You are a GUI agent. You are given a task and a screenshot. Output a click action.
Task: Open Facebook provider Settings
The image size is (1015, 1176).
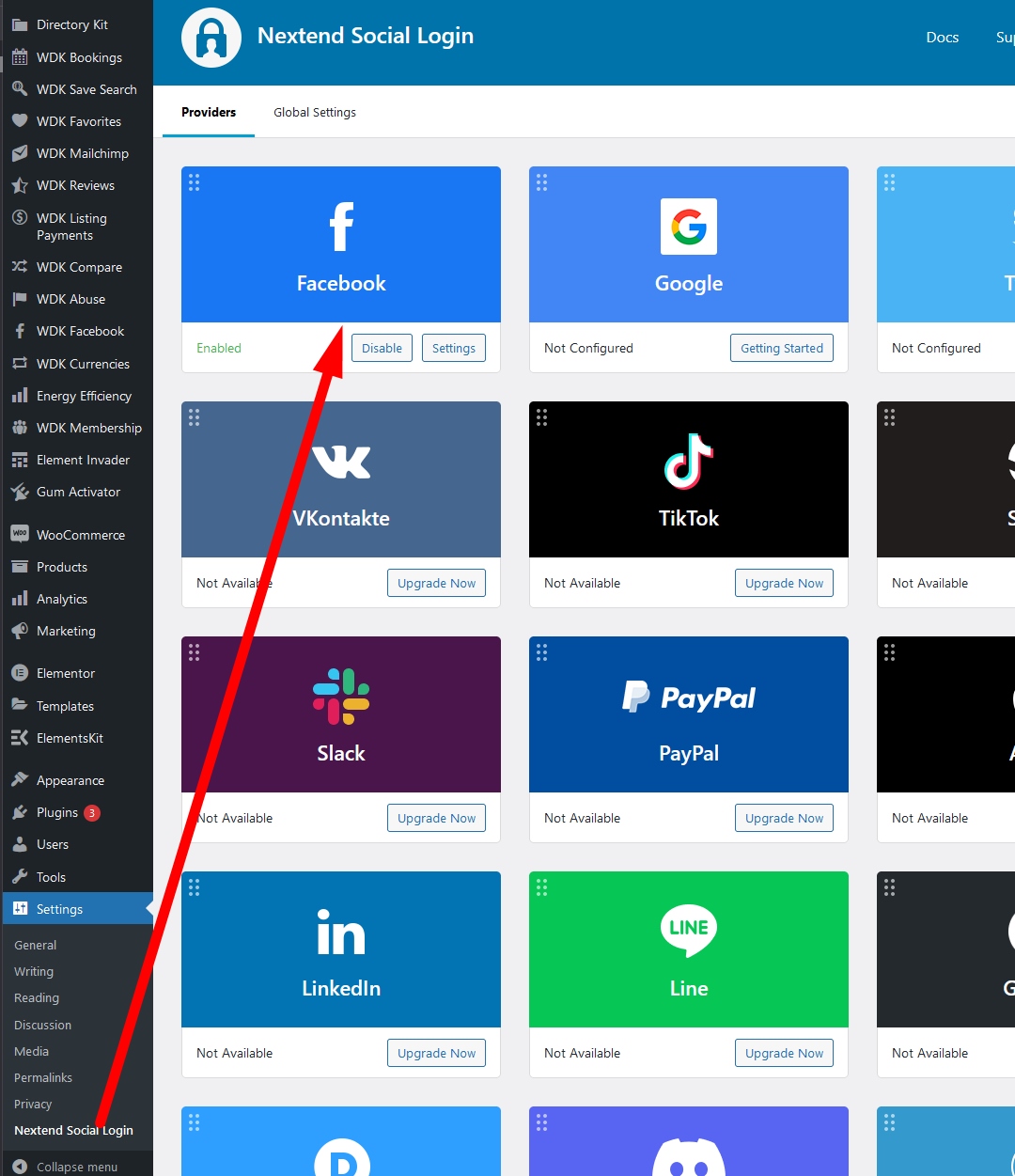pos(454,348)
